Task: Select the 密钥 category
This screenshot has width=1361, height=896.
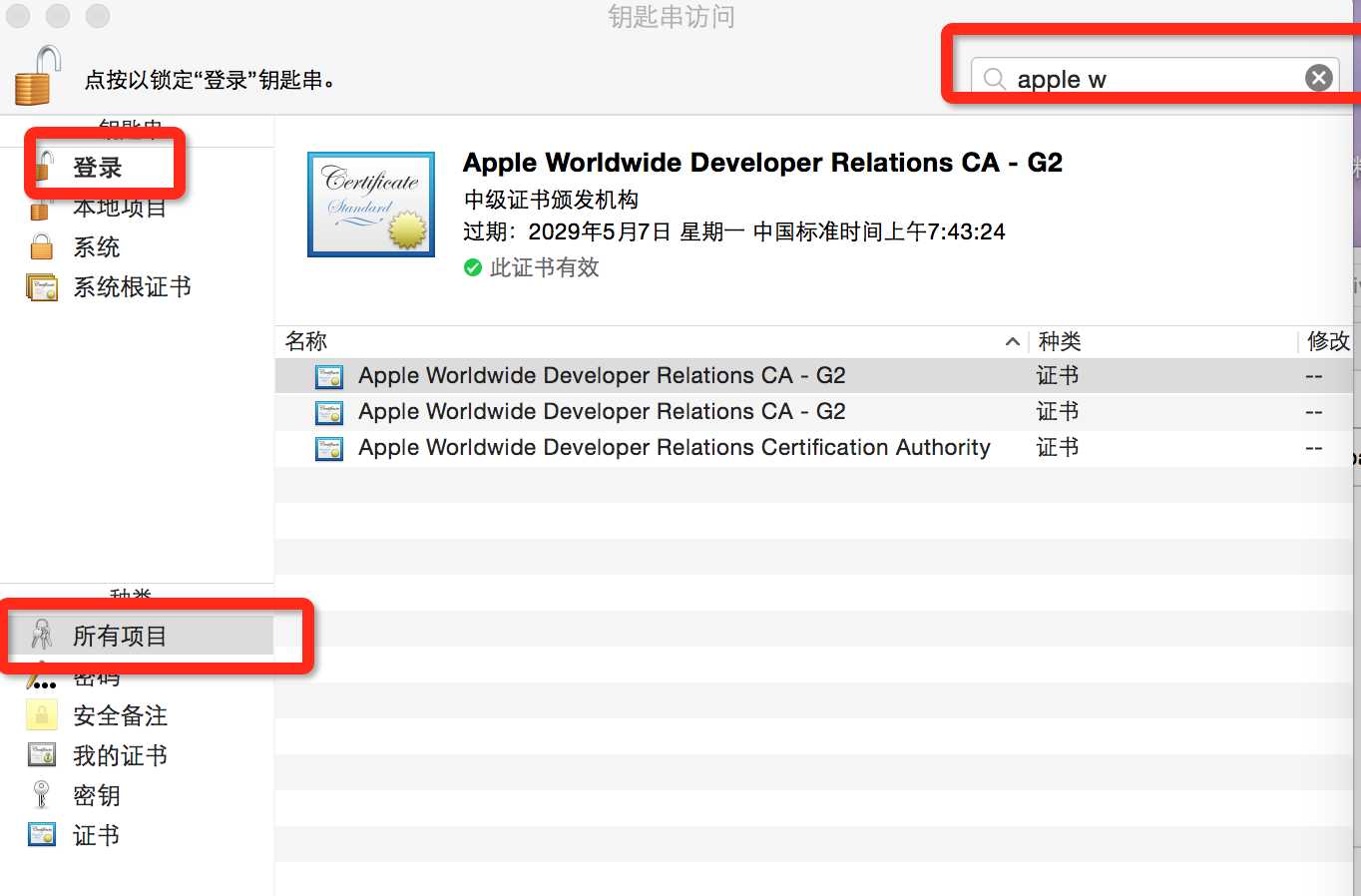Action: [97, 795]
